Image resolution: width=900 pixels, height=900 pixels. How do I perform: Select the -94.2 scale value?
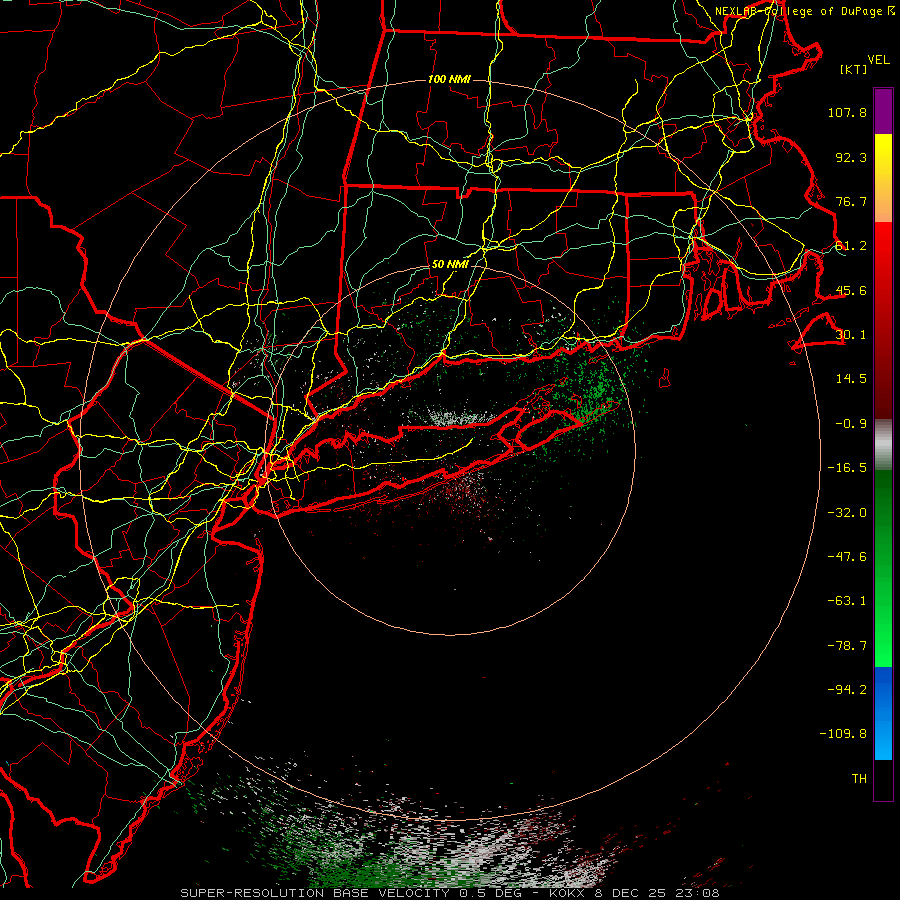pos(847,689)
